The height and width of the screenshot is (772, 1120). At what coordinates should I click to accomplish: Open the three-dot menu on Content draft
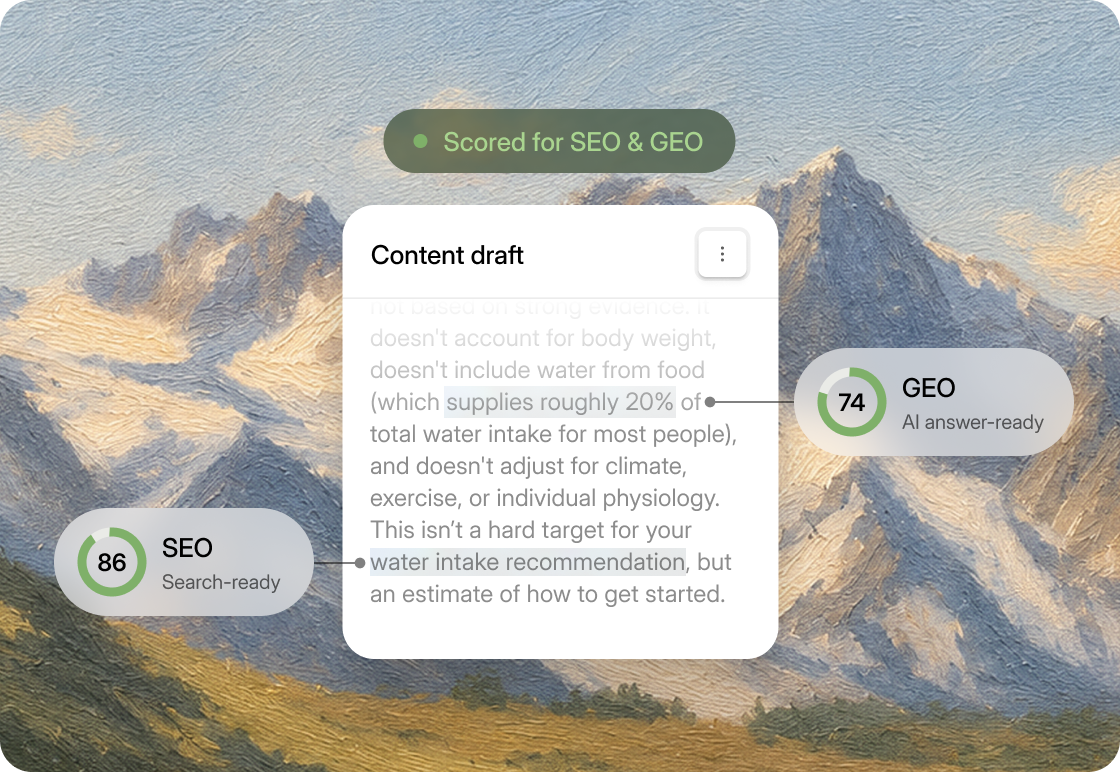[x=722, y=254]
